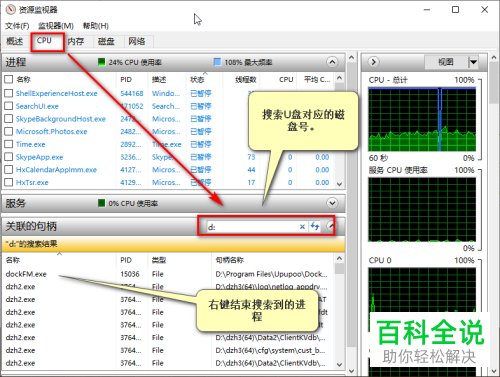Click the 服务 CPU 使用率 graph

(422, 209)
